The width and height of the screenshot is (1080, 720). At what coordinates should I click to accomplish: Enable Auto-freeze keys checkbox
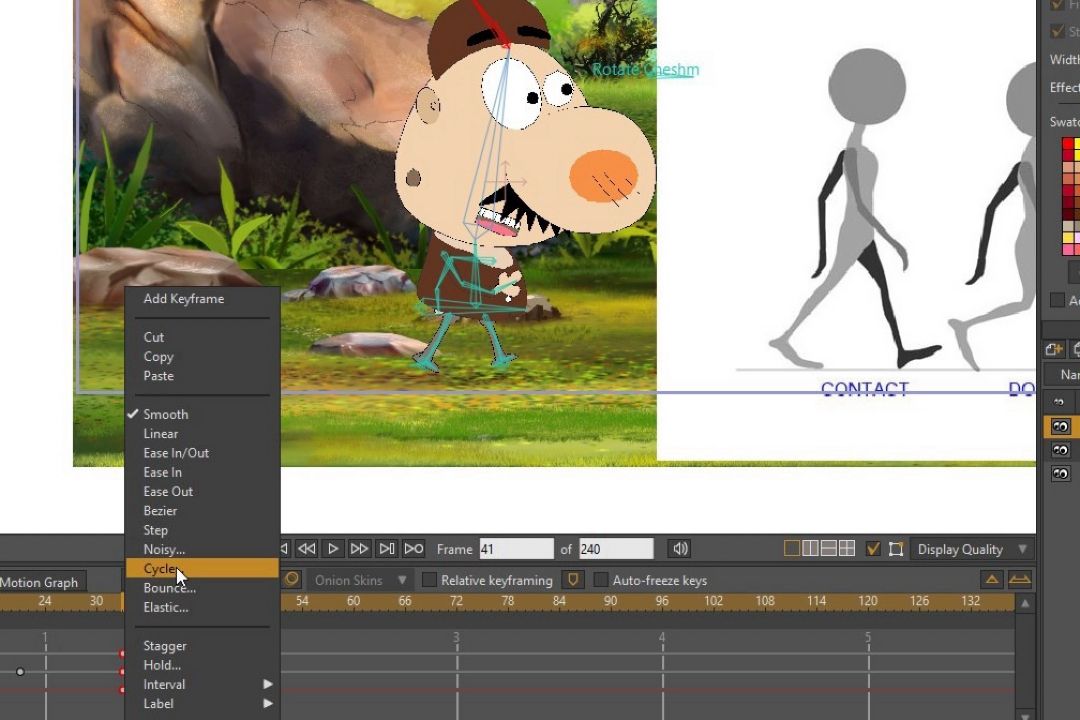pos(601,580)
